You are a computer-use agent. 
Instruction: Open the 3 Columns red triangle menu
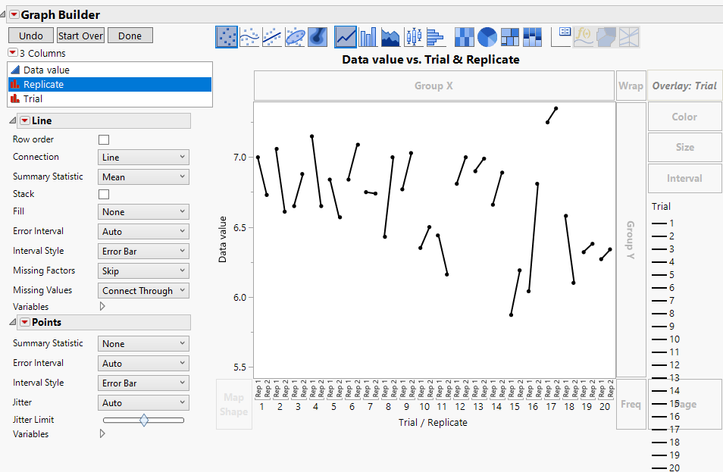13,53
